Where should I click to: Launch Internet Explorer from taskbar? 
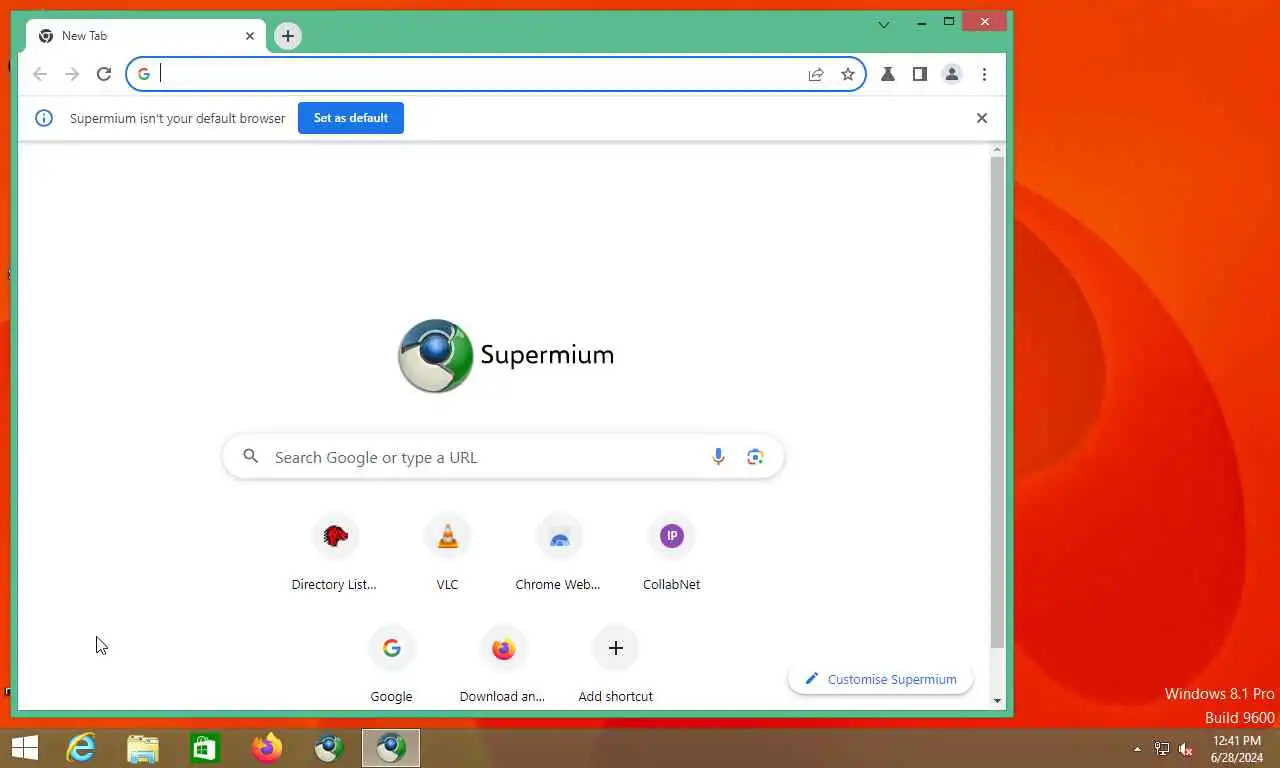81,748
